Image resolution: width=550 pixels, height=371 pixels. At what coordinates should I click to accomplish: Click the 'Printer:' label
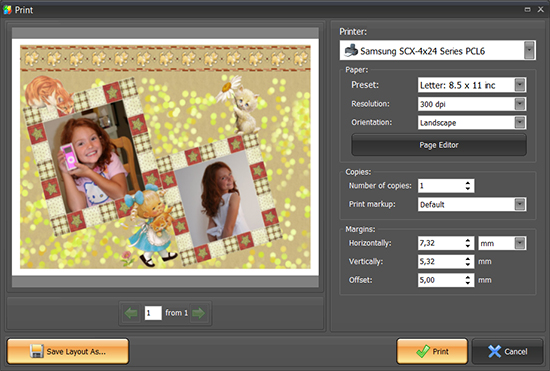click(x=353, y=32)
